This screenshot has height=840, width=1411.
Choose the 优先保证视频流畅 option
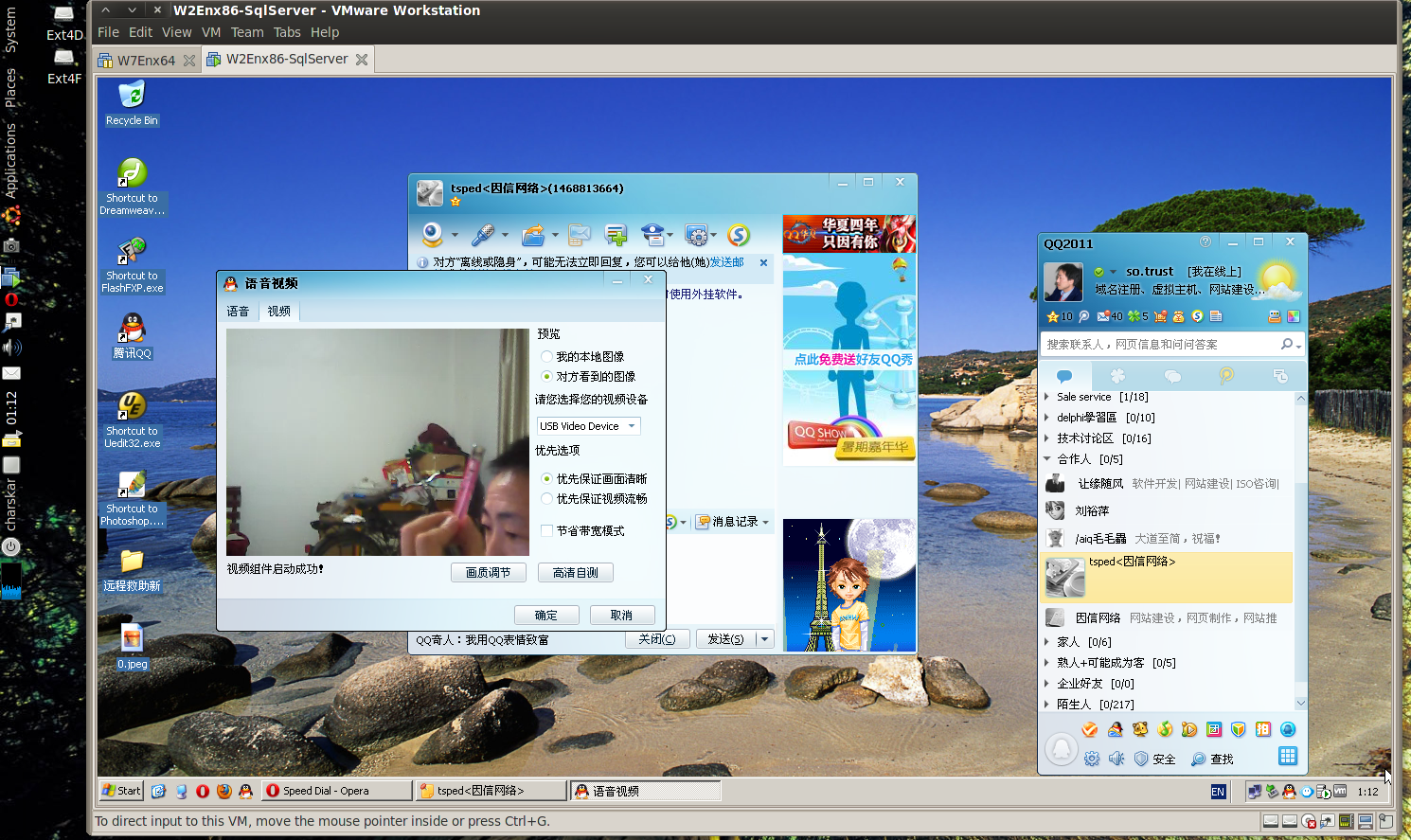coord(546,498)
